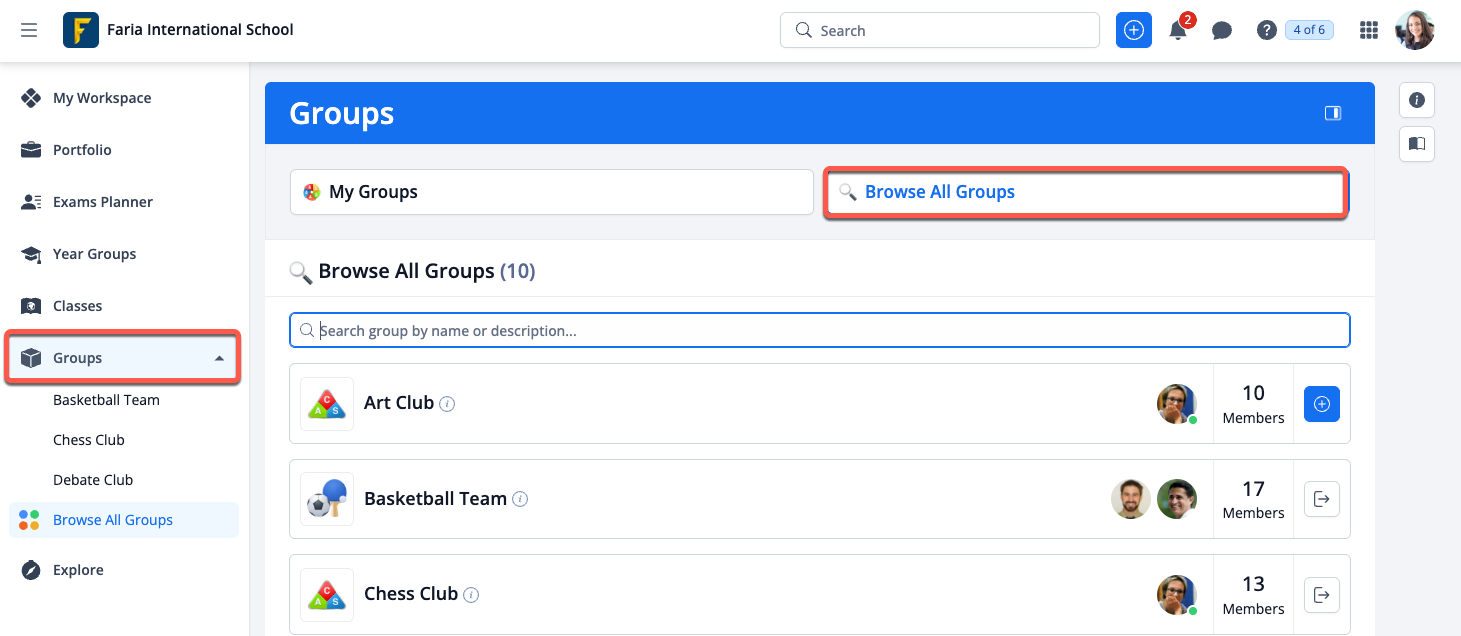Open the user profile avatar menu
Viewport: 1461px width, 636px height.
(x=1415, y=30)
